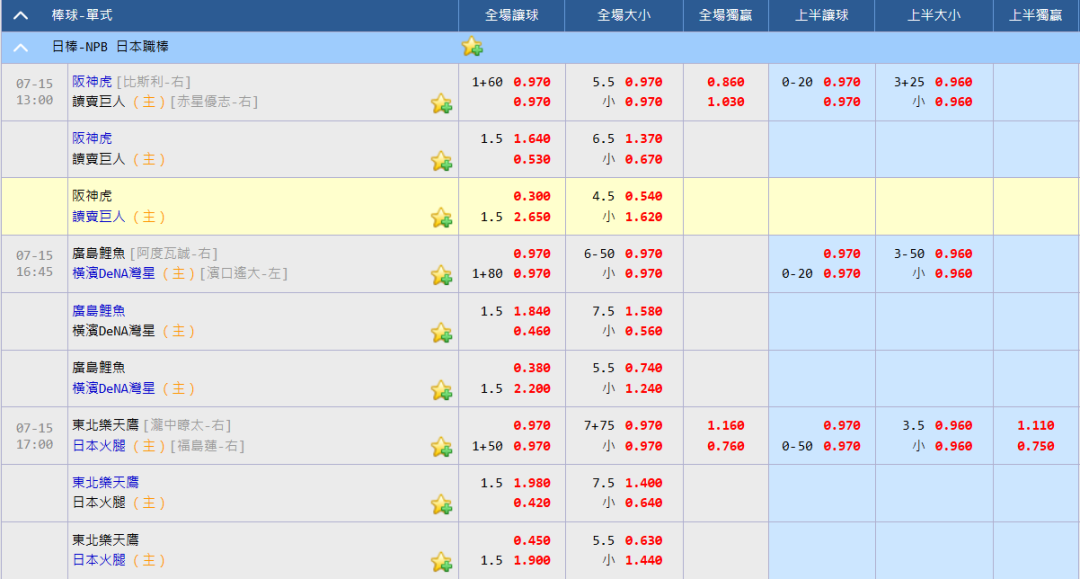Pick under odds 0.640

click(644, 503)
